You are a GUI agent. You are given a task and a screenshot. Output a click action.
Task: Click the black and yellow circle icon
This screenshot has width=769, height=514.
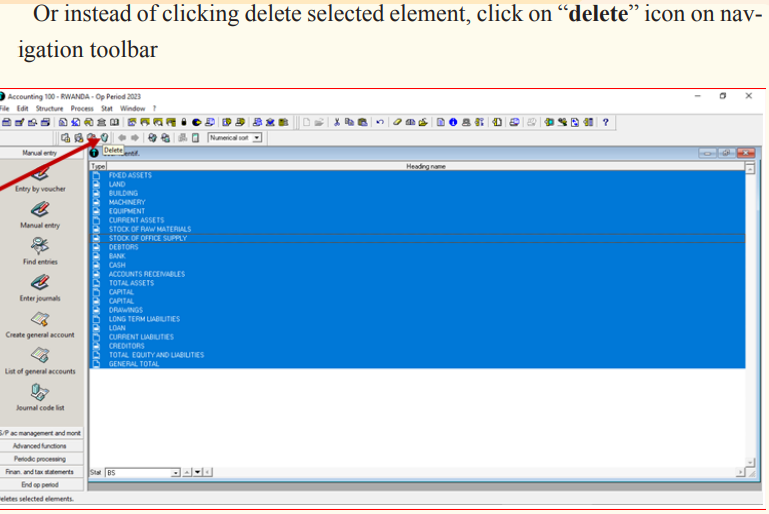pos(197,122)
